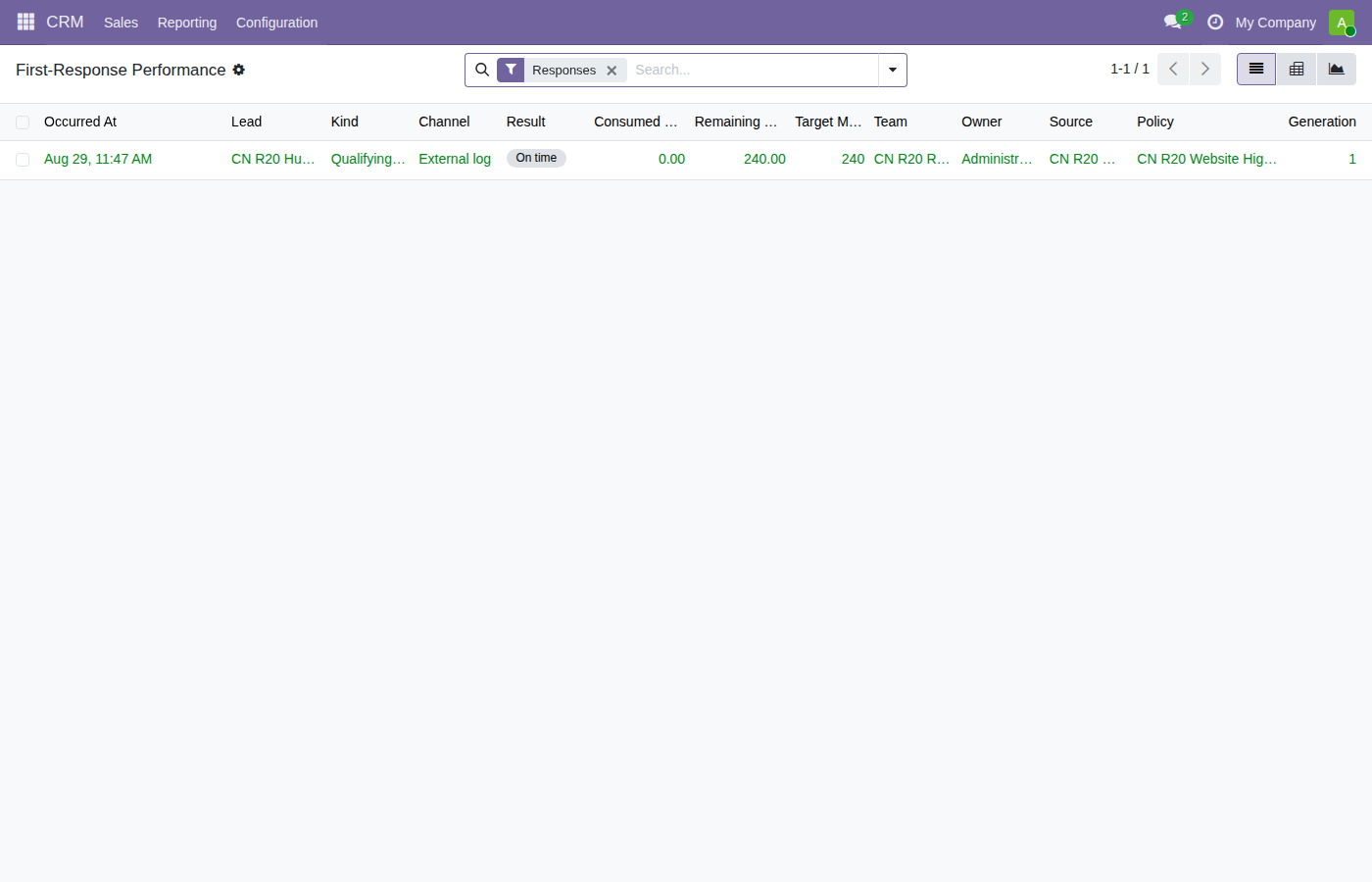The width and height of the screenshot is (1372, 882).
Task: Click the 'Administr…' owner cell
Action: (x=997, y=159)
